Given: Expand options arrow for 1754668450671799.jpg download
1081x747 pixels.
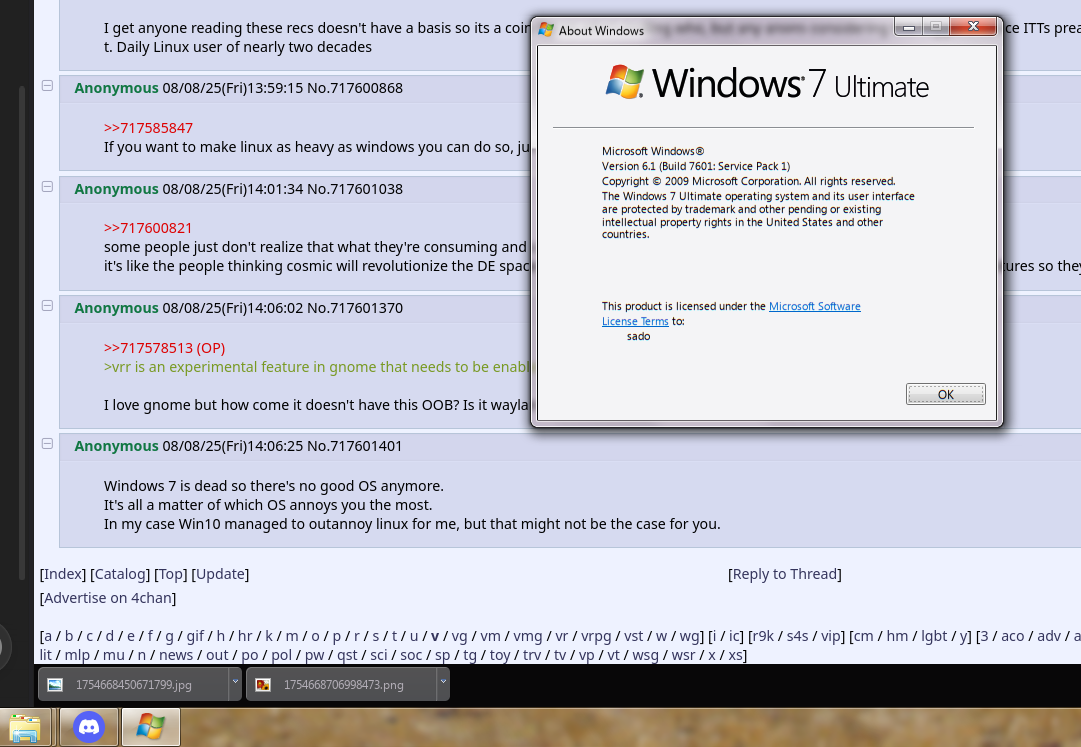Looking at the screenshot, I should pos(235,682).
